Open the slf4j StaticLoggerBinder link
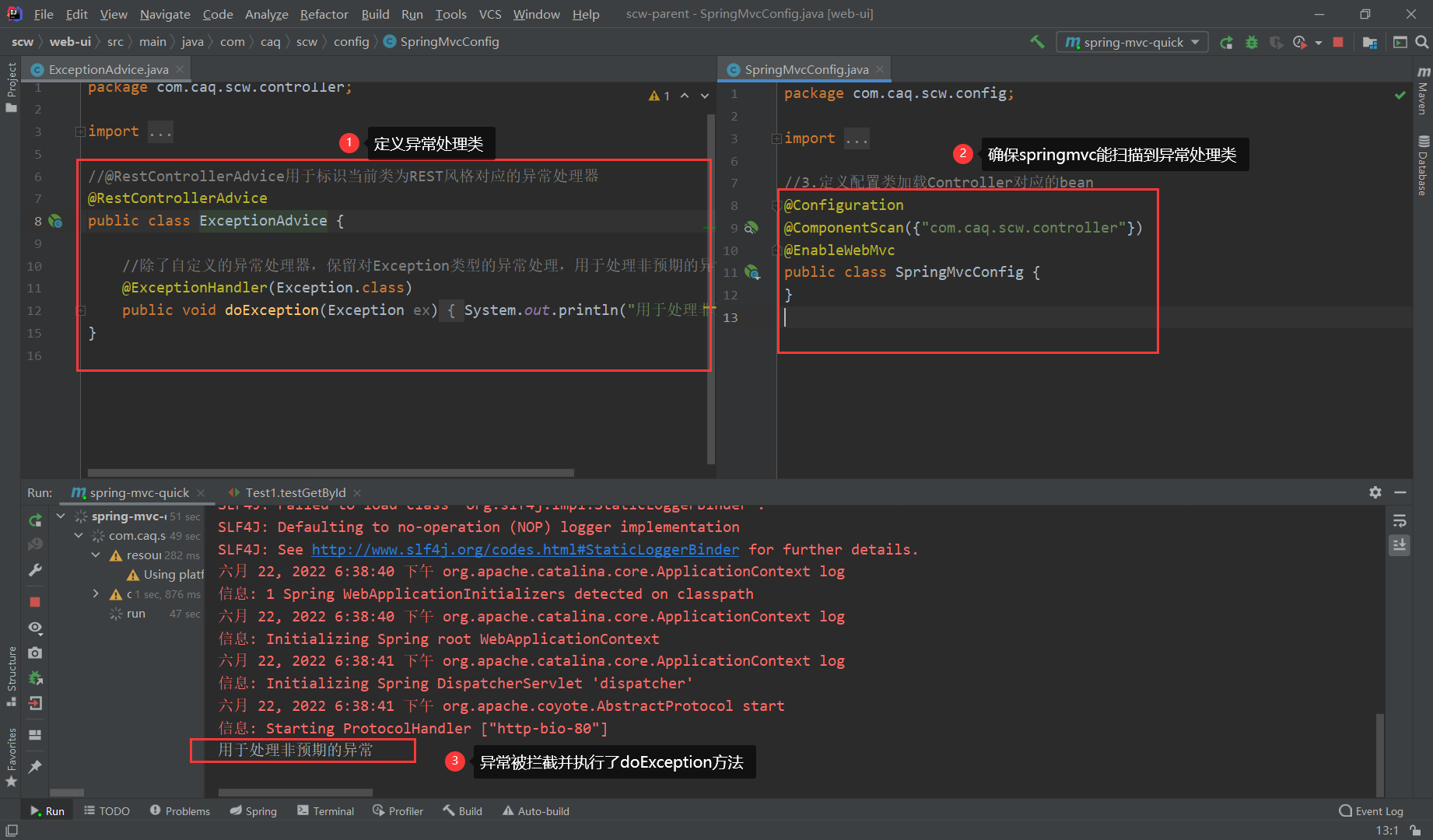This screenshot has height=840, width=1433. (x=525, y=549)
